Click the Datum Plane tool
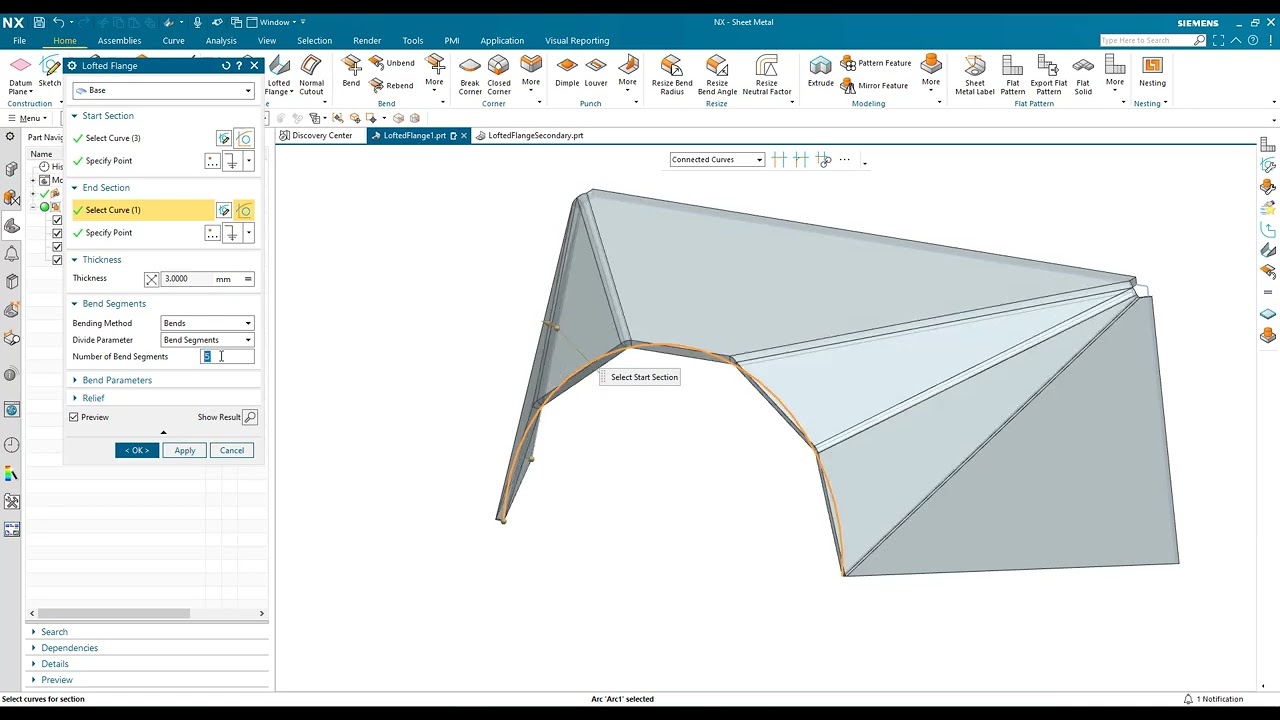The height and width of the screenshot is (720, 1280). point(20,74)
